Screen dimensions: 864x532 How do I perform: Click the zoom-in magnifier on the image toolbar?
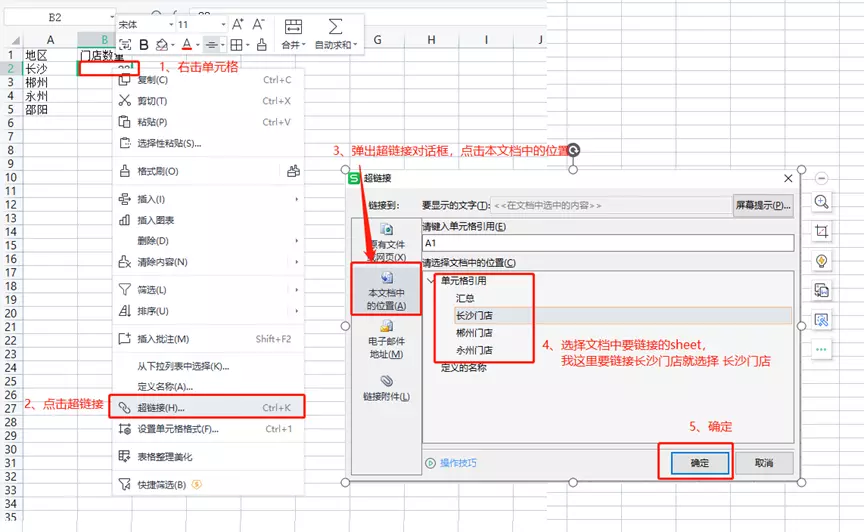pos(822,201)
